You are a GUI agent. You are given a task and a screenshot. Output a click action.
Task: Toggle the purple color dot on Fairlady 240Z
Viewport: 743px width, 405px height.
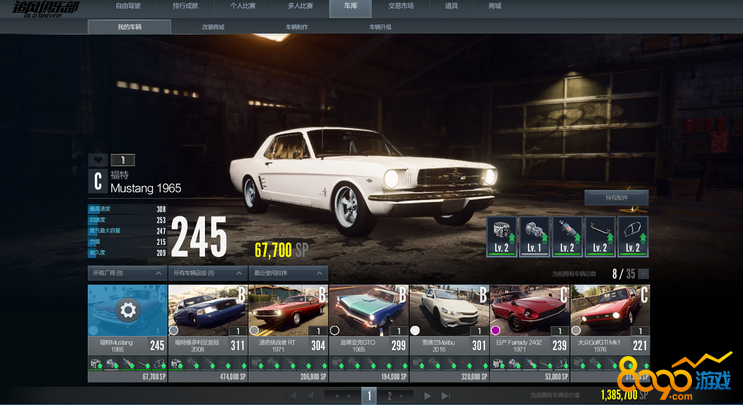pos(497,330)
